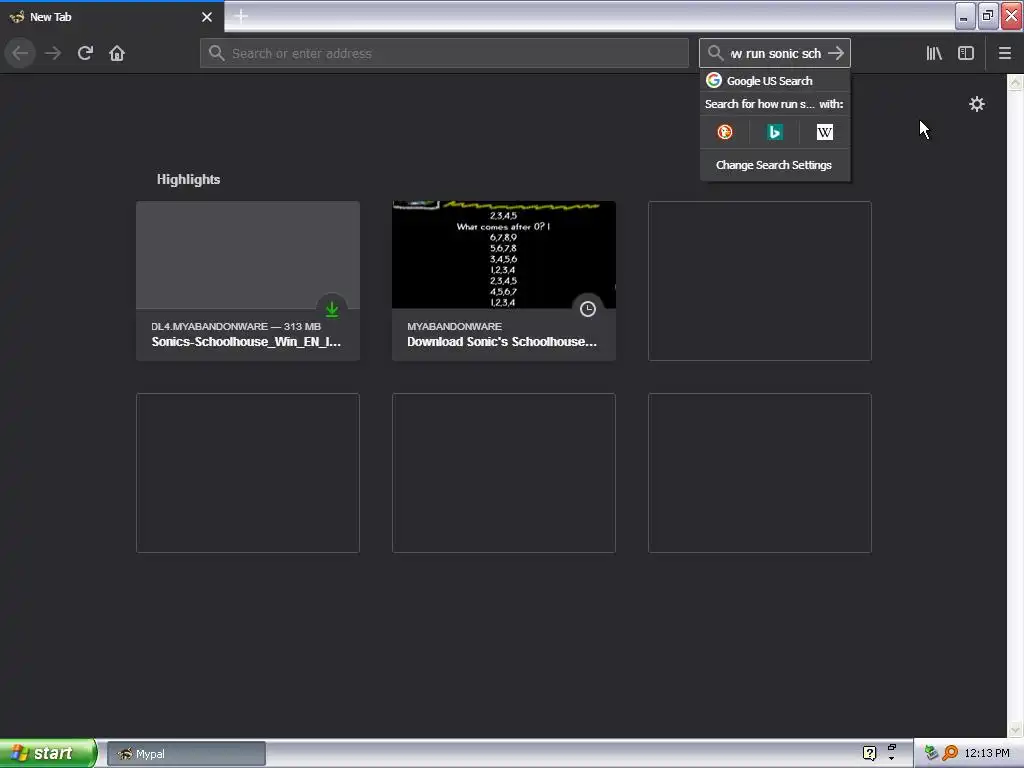Search with the Bing engine icon
This screenshot has height=768, width=1024.
tap(775, 133)
